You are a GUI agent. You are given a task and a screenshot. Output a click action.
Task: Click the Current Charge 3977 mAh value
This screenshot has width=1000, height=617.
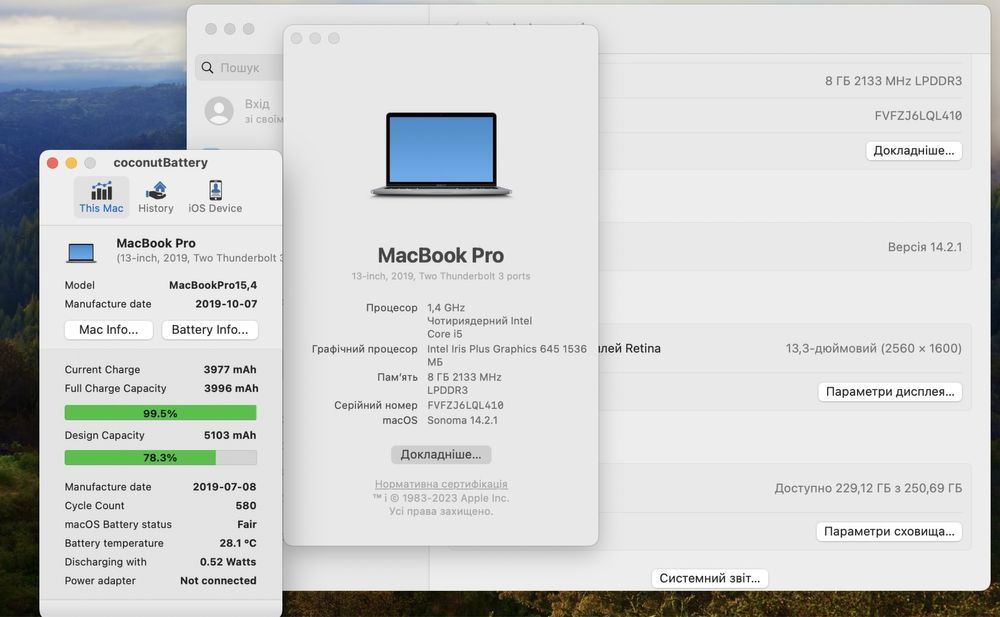point(230,369)
